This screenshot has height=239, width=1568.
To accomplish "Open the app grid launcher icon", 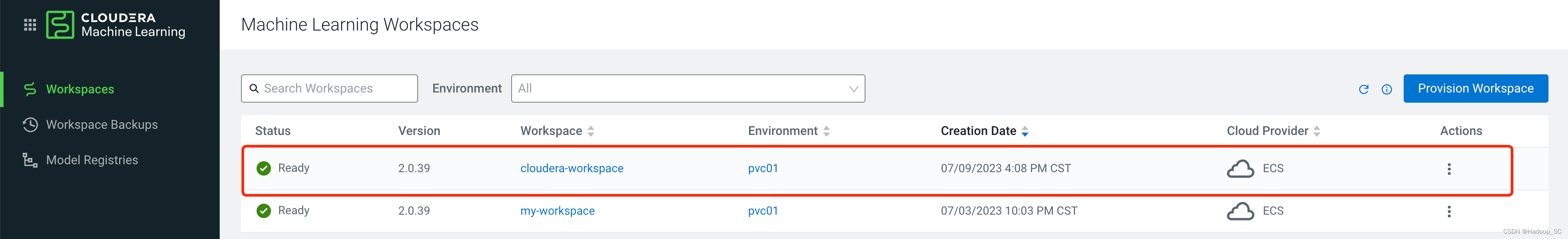I will coord(30,25).
